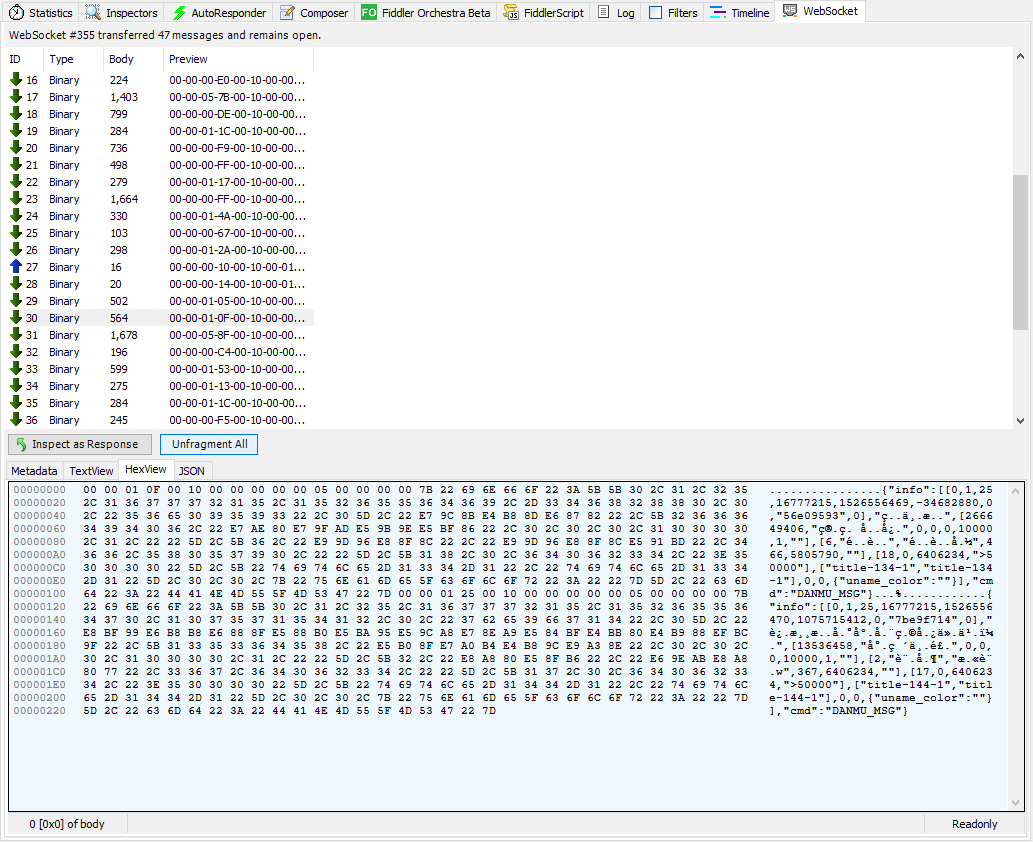The image size is (1033, 842).
Task: Sort messages by the Type column header
Action: point(62,59)
